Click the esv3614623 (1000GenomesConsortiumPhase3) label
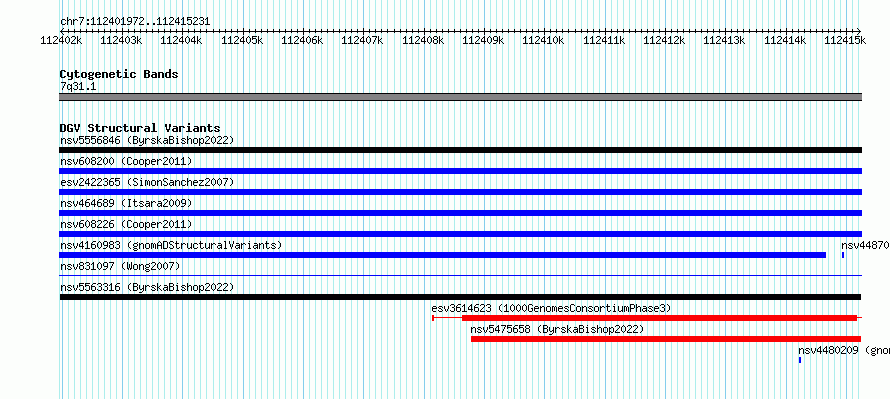 551,308
